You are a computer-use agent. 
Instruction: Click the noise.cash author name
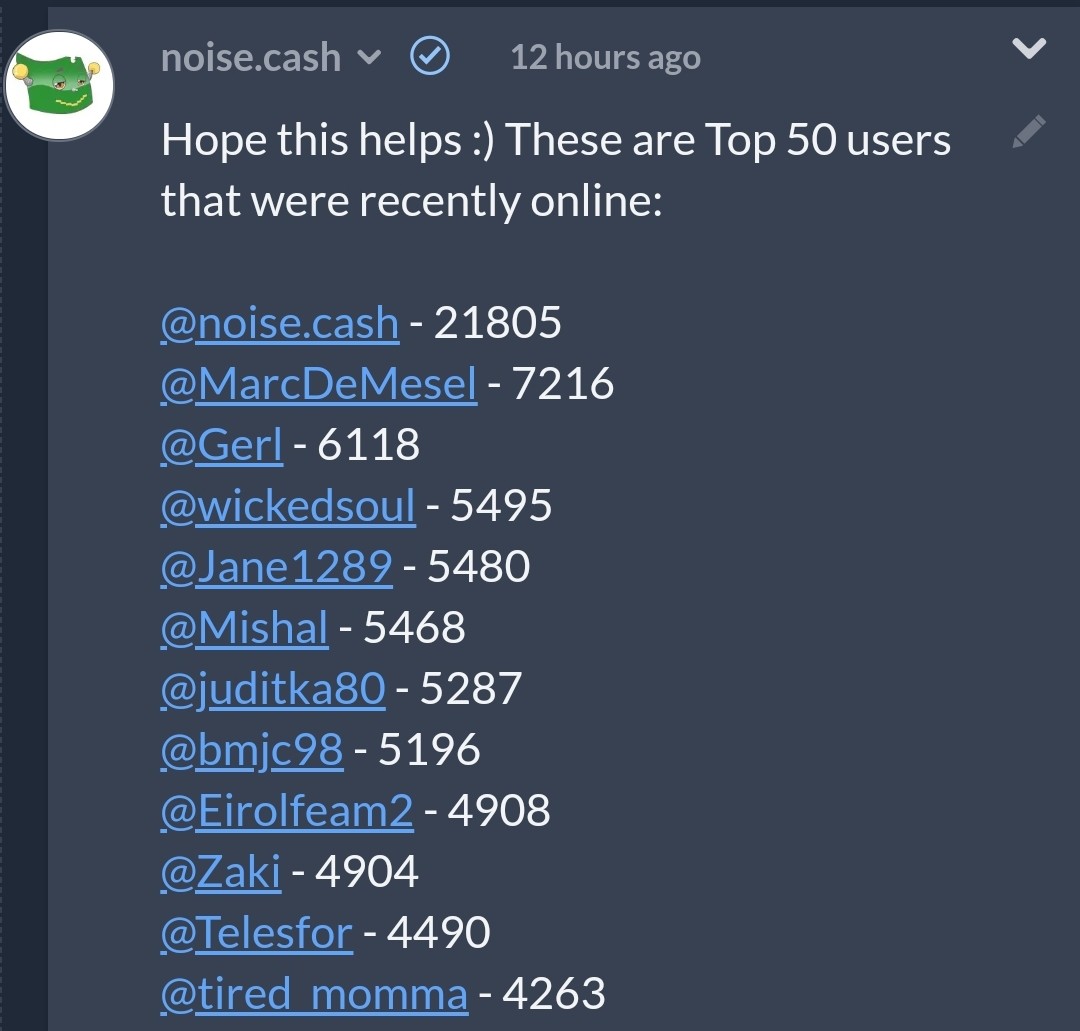251,57
